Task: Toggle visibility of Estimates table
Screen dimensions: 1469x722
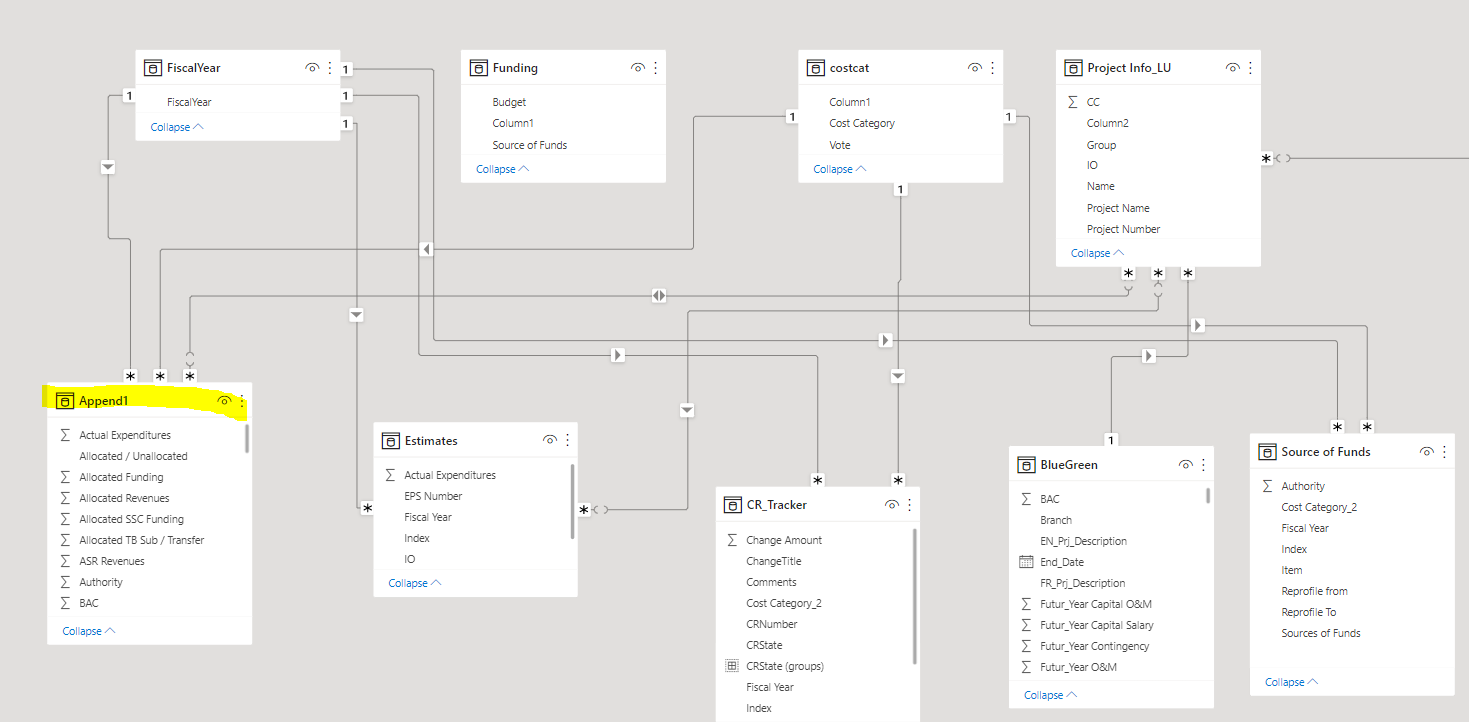Action: pyautogui.click(x=550, y=440)
